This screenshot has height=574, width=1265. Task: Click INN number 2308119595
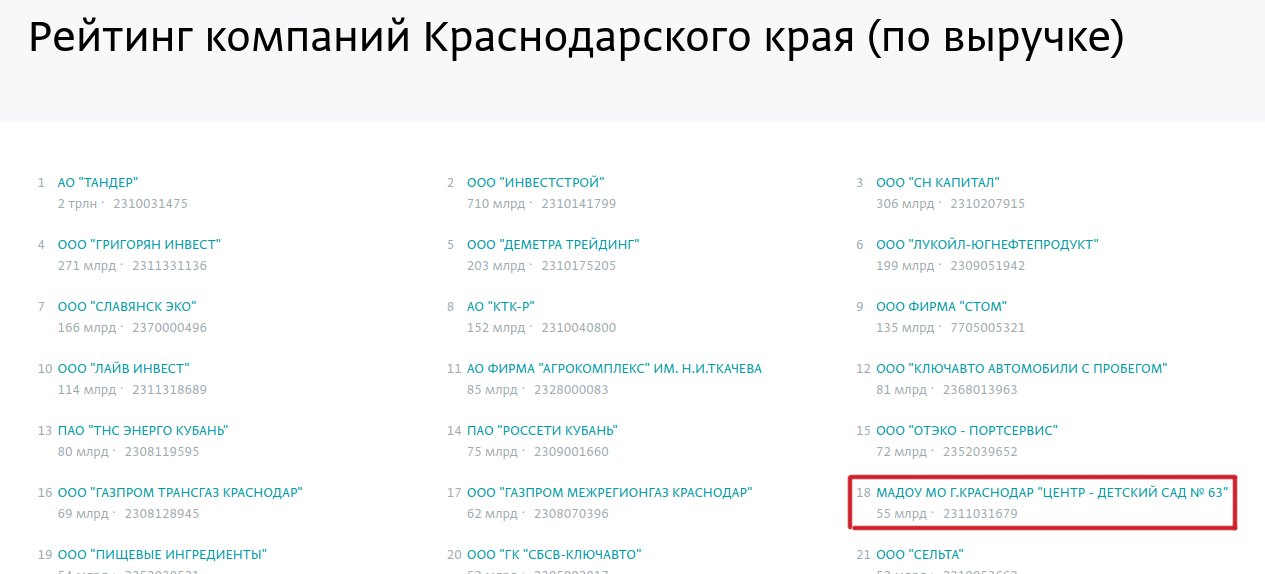[162, 452]
